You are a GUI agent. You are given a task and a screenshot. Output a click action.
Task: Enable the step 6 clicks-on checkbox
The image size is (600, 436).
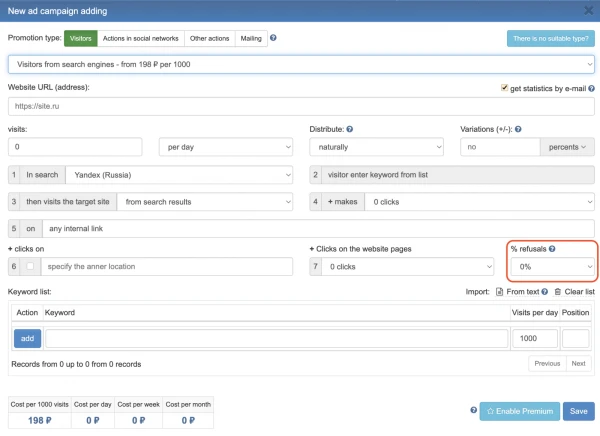pyautogui.click(x=30, y=266)
